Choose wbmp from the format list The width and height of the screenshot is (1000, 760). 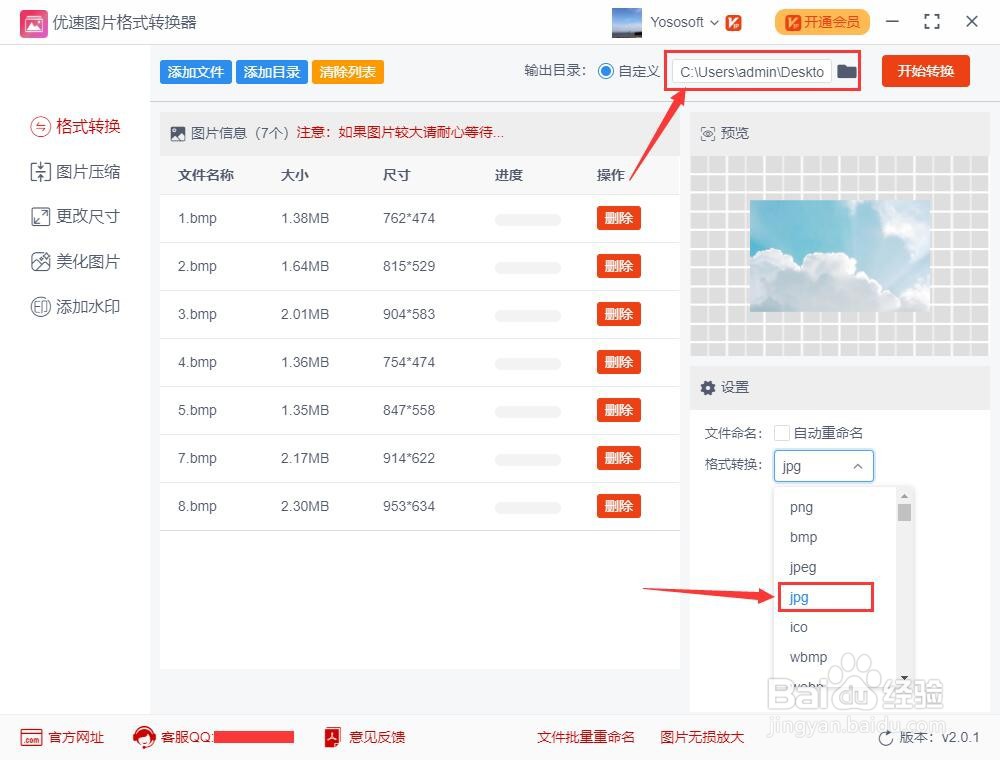[x=808, y=657]
